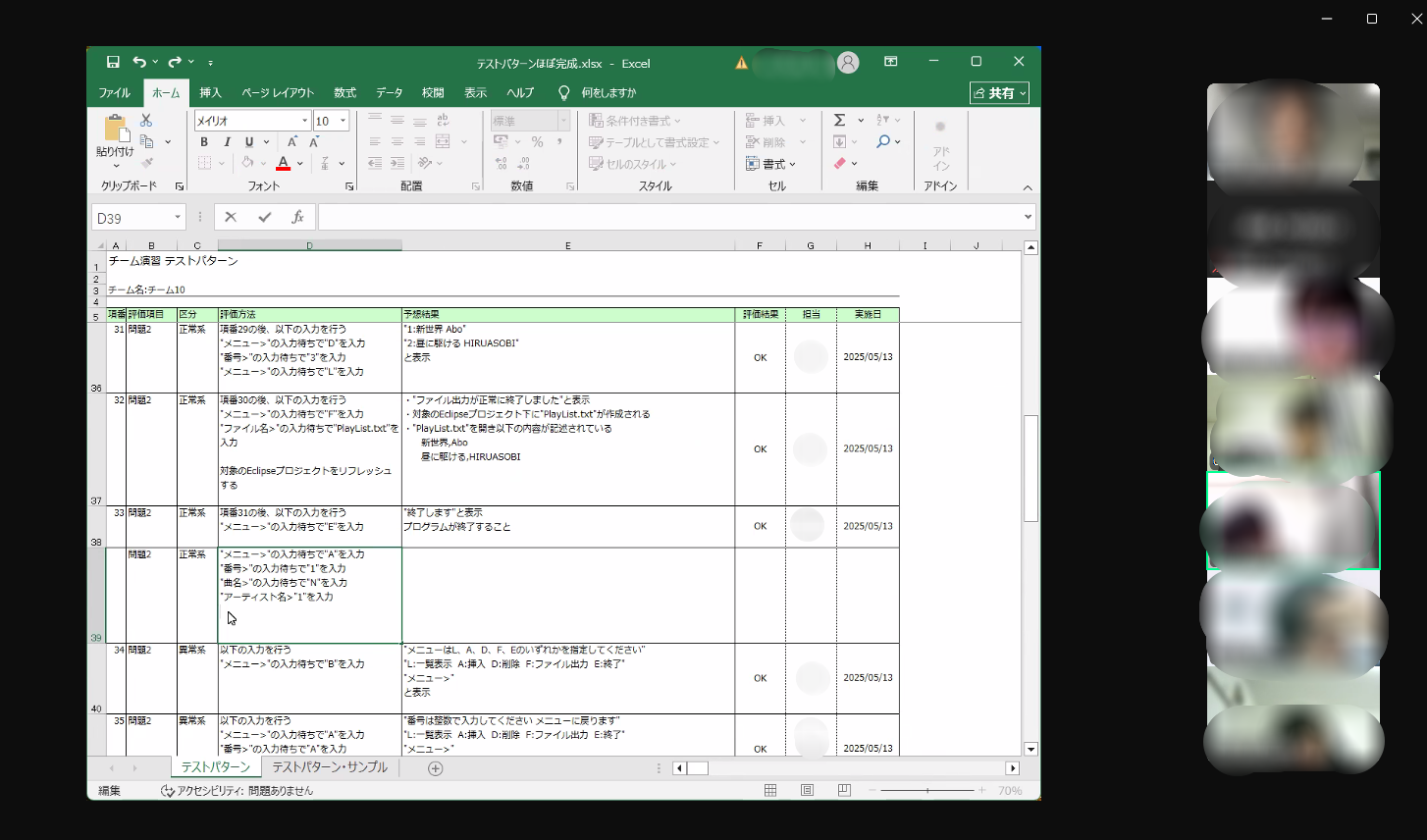Open the Name Box dropdown next to D39
Image resolution: width=1427 pixels, height=840 pixels.
click(x=178, y=218)
